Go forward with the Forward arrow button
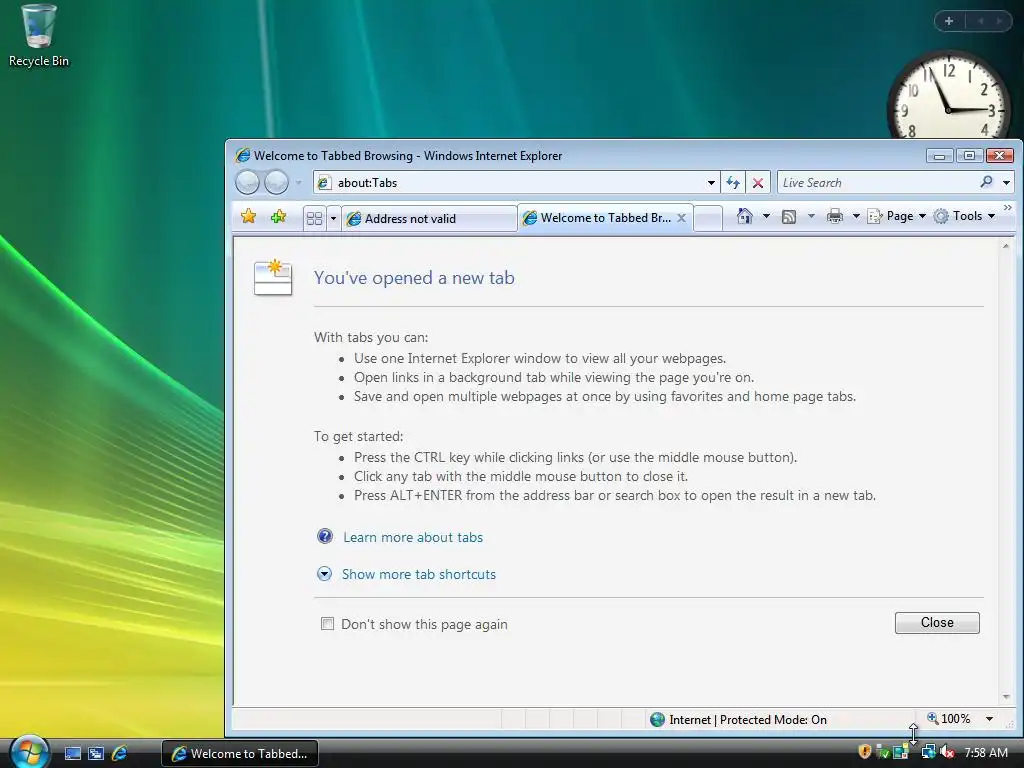 coord(276,182)
